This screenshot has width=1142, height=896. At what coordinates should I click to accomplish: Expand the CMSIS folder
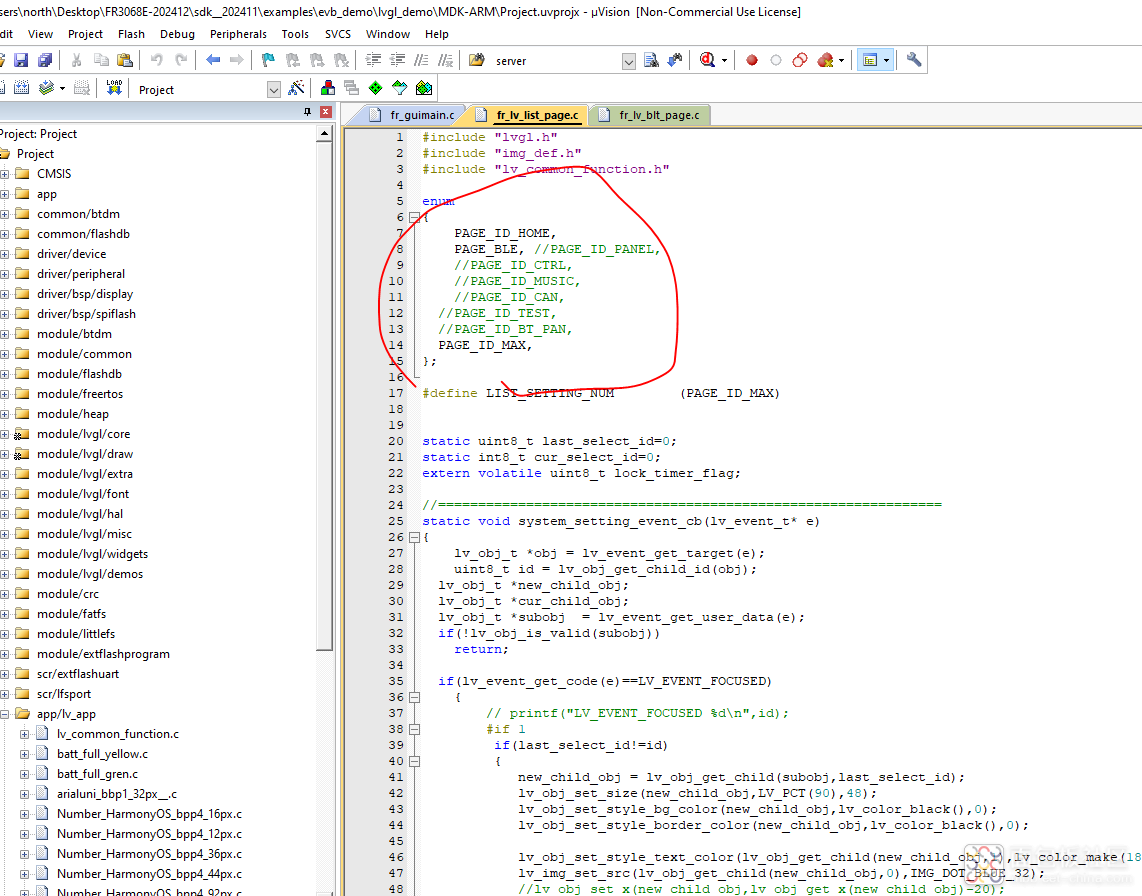(x=4, y=174)
